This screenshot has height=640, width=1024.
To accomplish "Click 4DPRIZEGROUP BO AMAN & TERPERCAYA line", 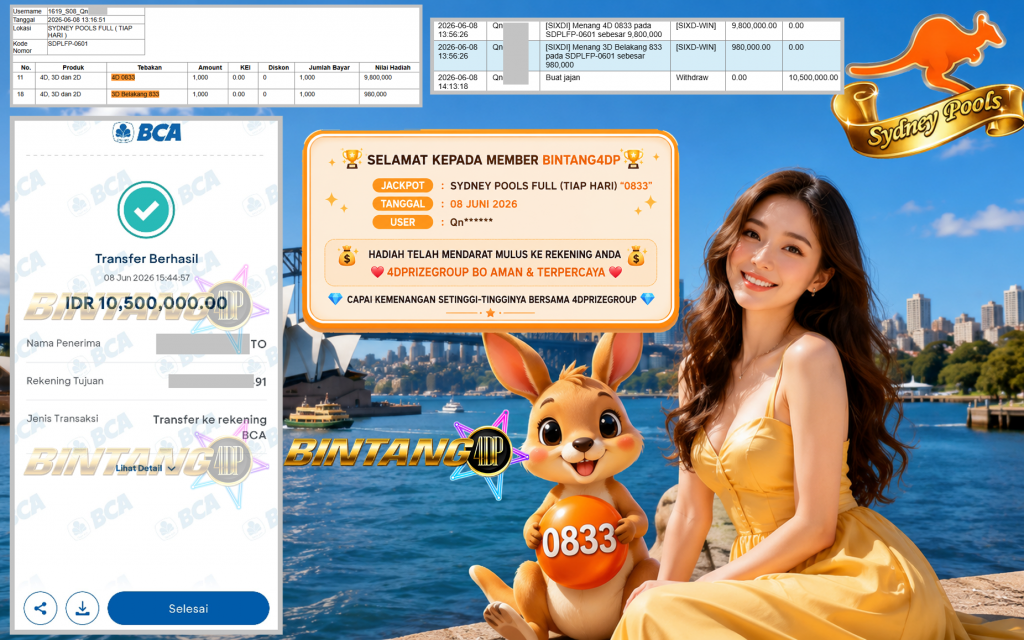I will click(496, 272).
